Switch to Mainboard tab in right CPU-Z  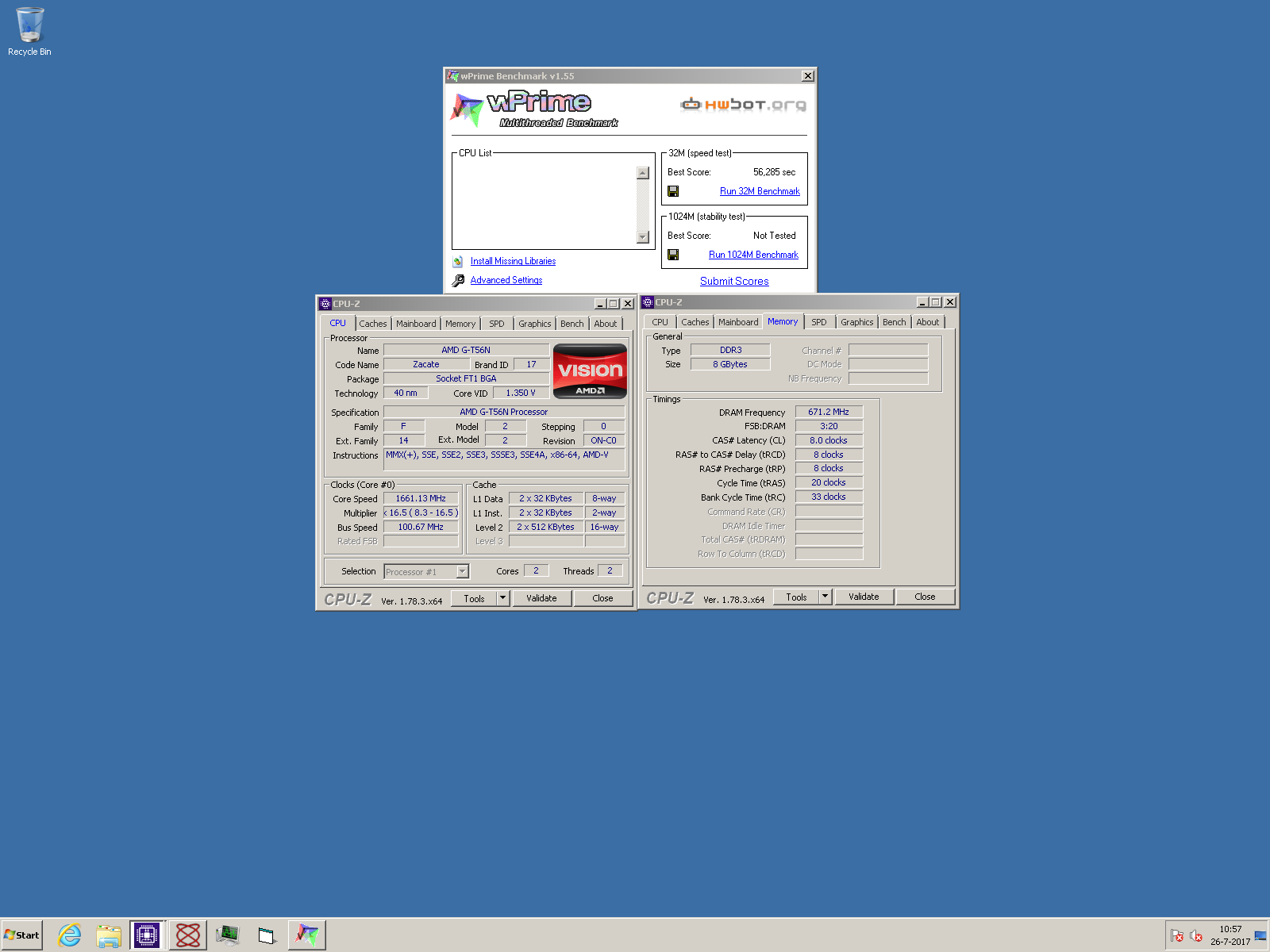coord(738,322)
